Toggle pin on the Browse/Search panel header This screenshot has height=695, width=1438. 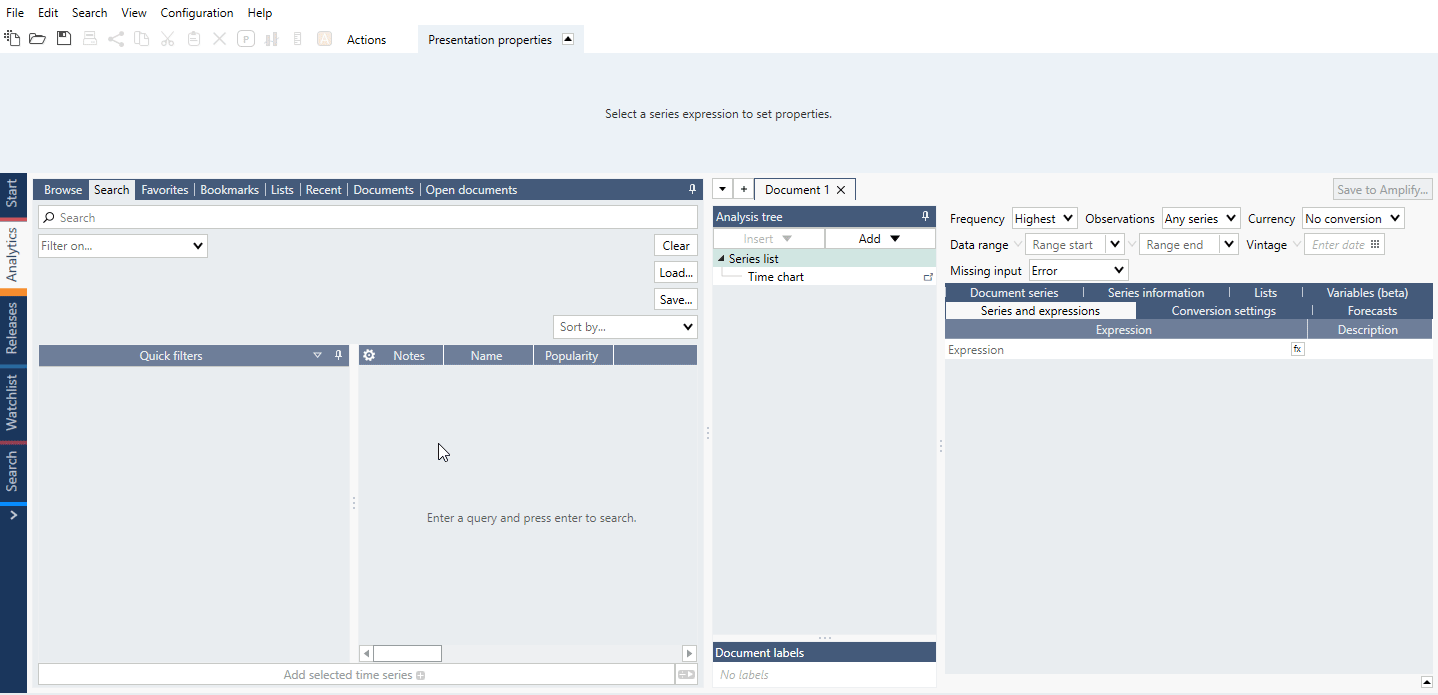pyautogui.click(x=692, y=190)
